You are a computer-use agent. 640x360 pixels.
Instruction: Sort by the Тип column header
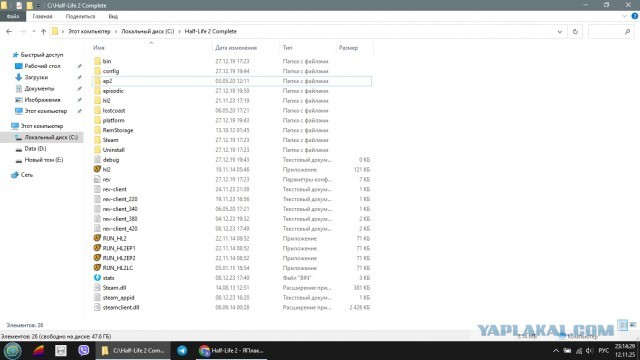point(287,48)
